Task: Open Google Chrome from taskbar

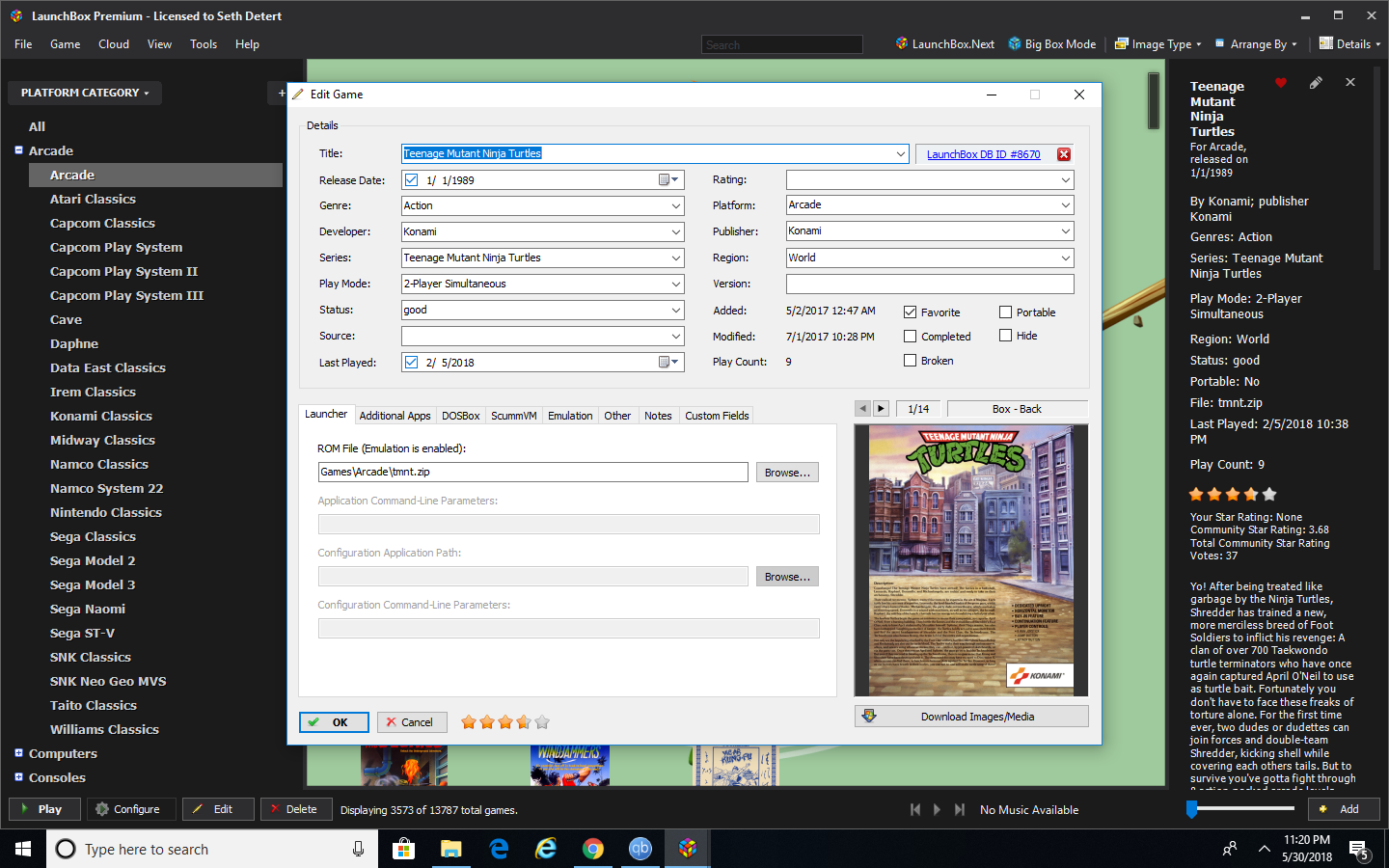Action: pyautogui.click(x=593, y=849)
